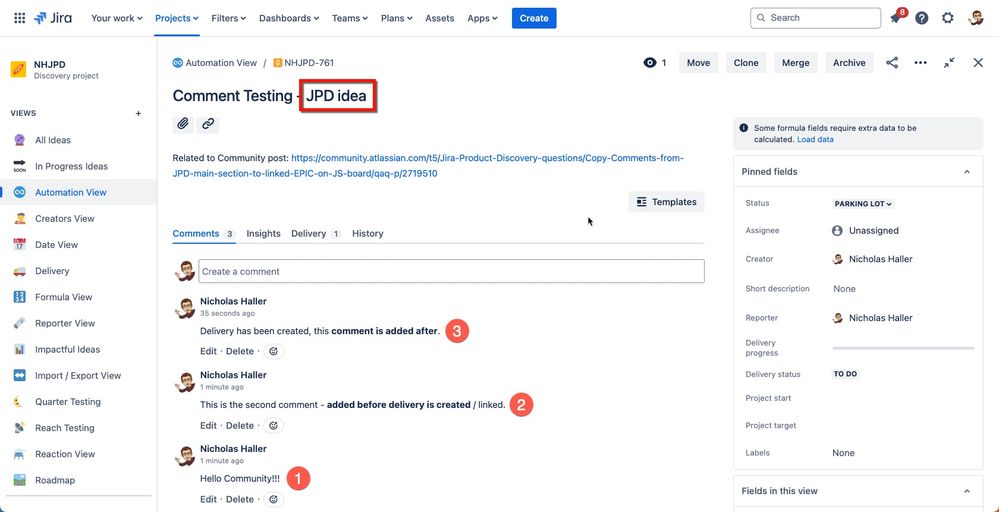The image size is (999, 512).
Task: Expand the Dashboards menu
Action: point(289,18)
